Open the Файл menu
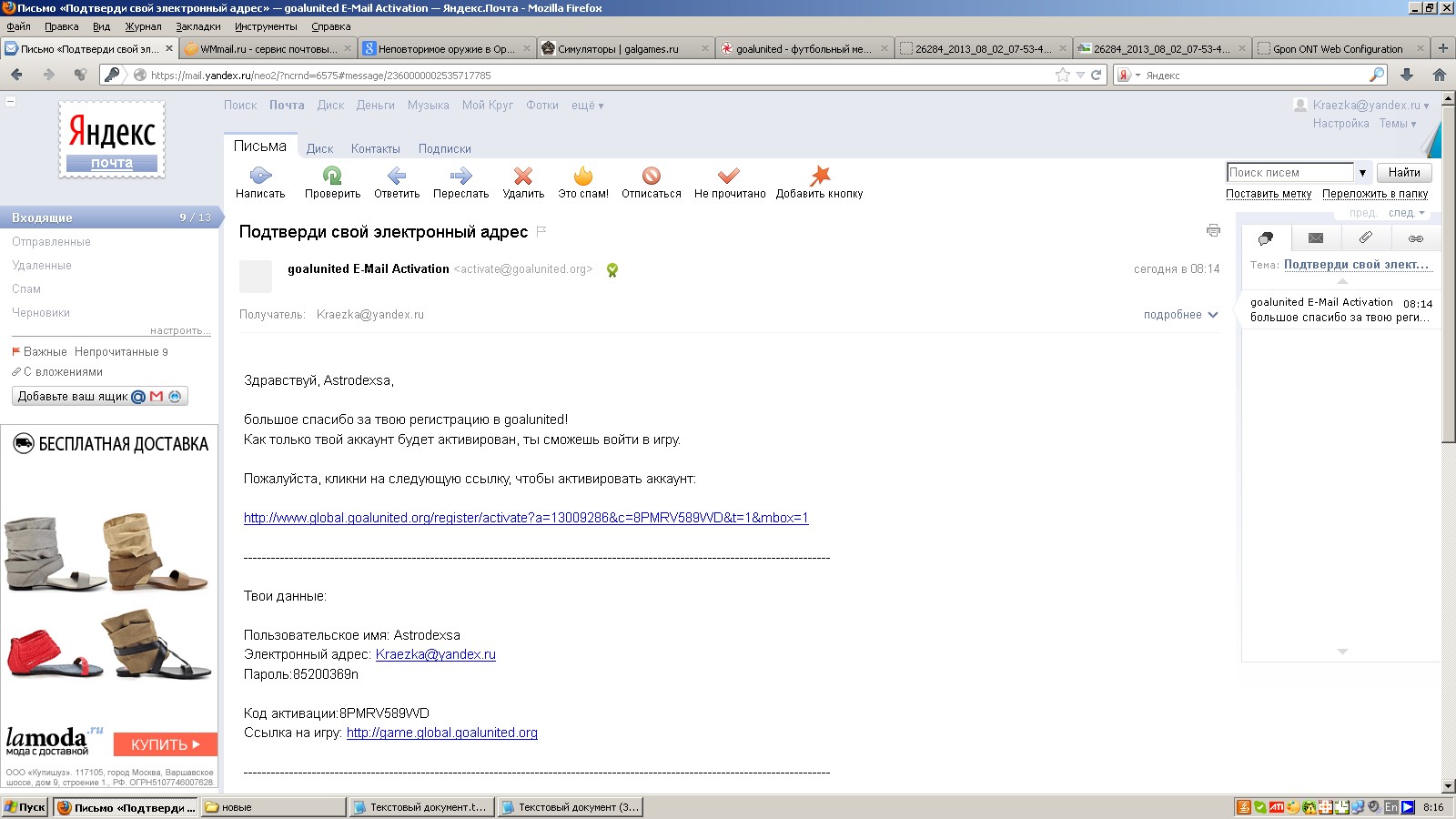This screenshot has height=819, width=1456. pyautogui.click(x=18, y=26)
